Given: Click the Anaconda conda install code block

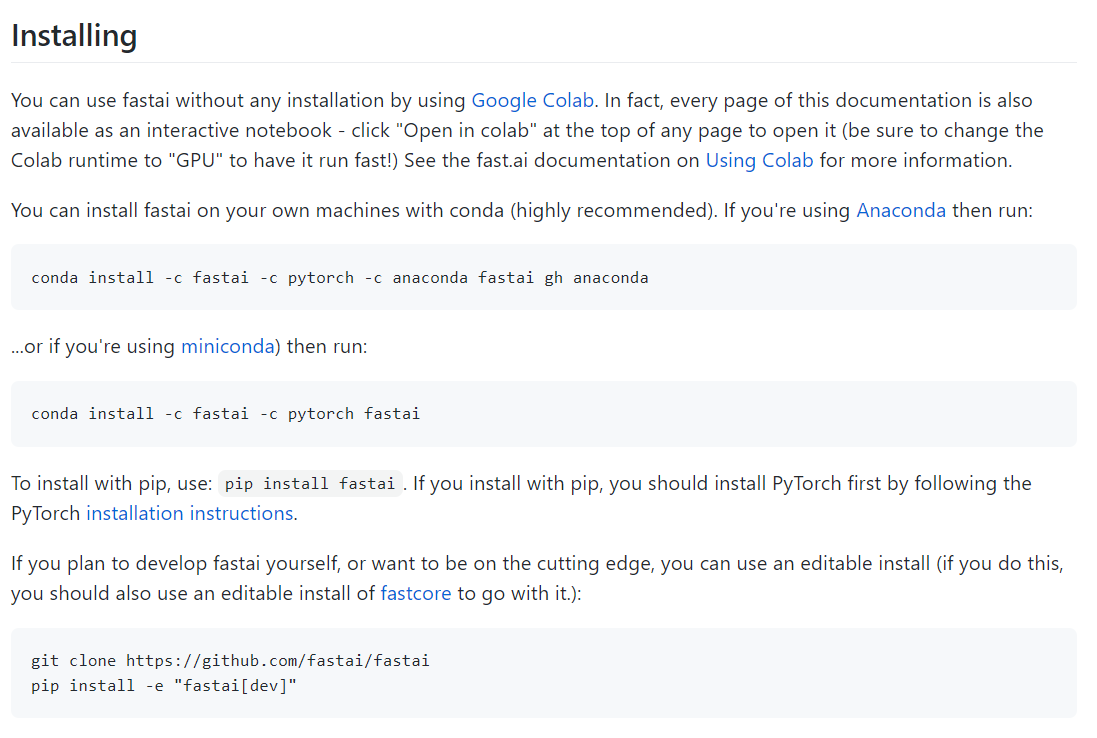Looking at the screenshot, I should (339, 278).
